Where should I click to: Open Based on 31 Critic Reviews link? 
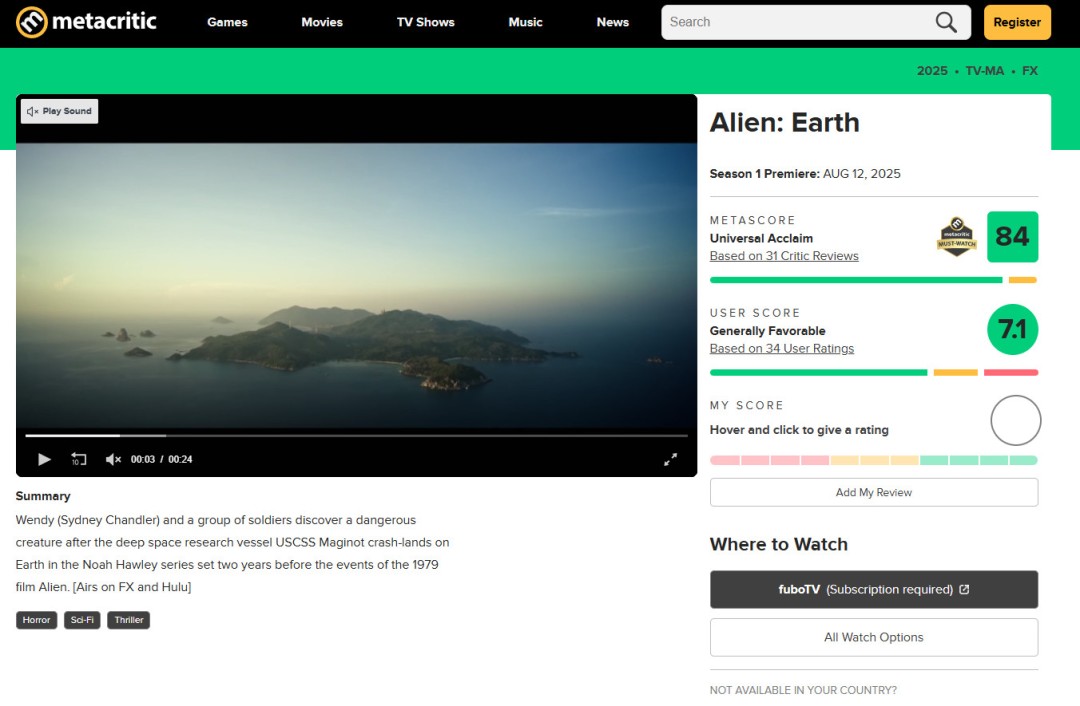pos(784,256)
